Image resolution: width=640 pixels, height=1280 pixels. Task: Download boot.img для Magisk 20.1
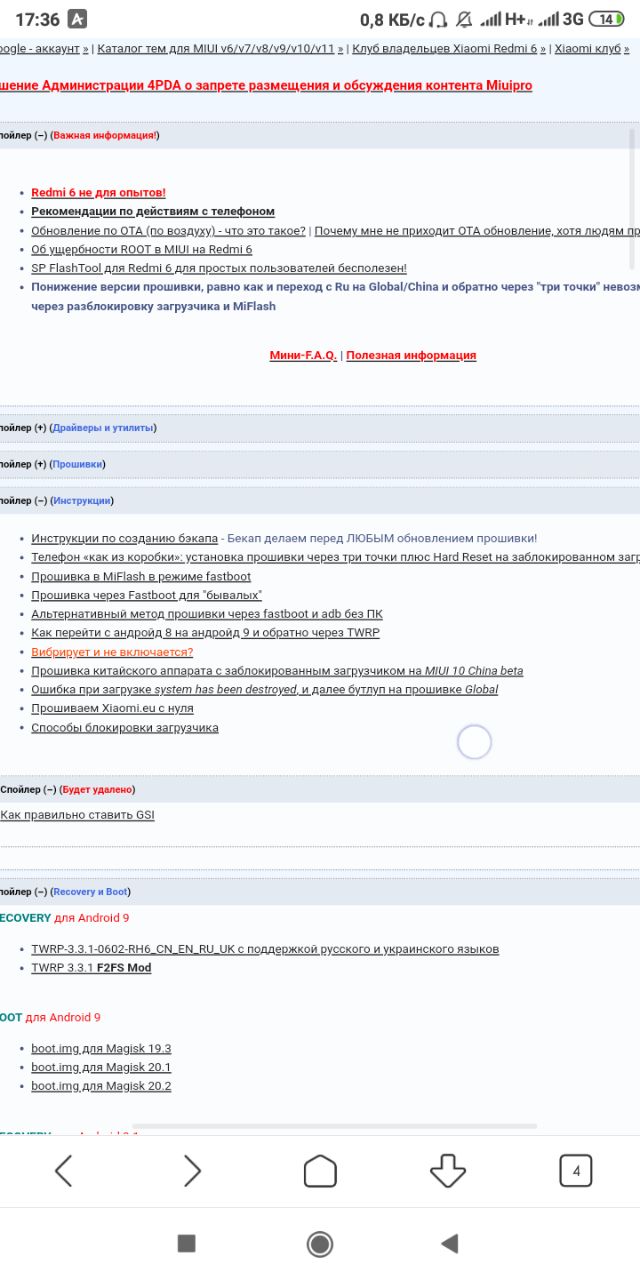click(x=101, y=1067)
